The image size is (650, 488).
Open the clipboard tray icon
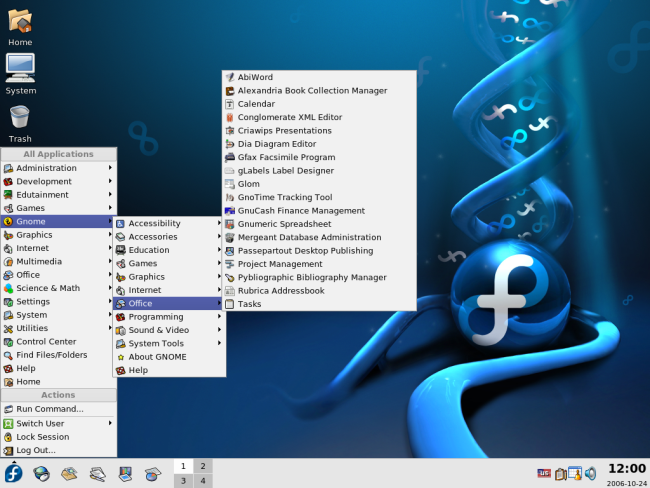point(560,473)
